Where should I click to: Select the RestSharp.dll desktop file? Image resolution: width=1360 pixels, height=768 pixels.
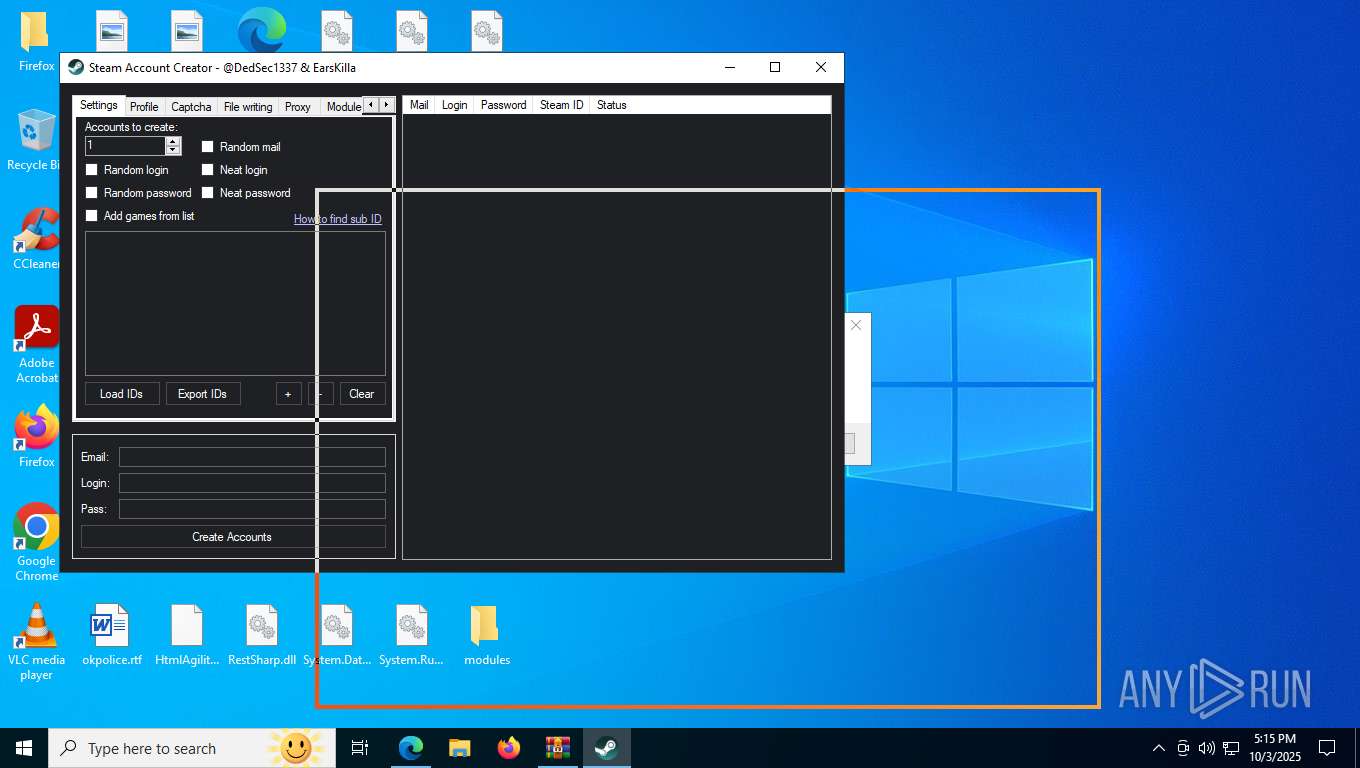[x=262, y=634]
